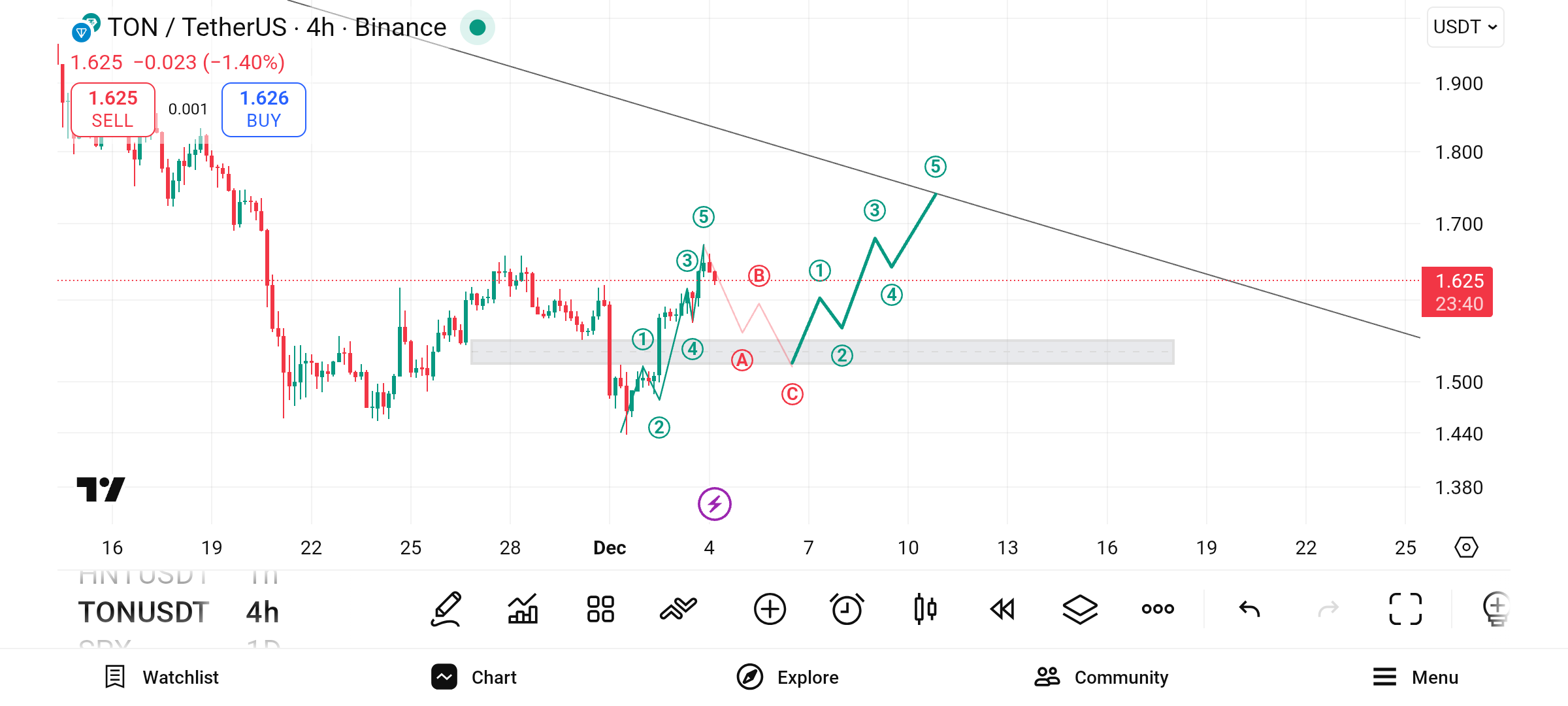
Task: Toggle the green market status indicator
Action: pos(478,27)
